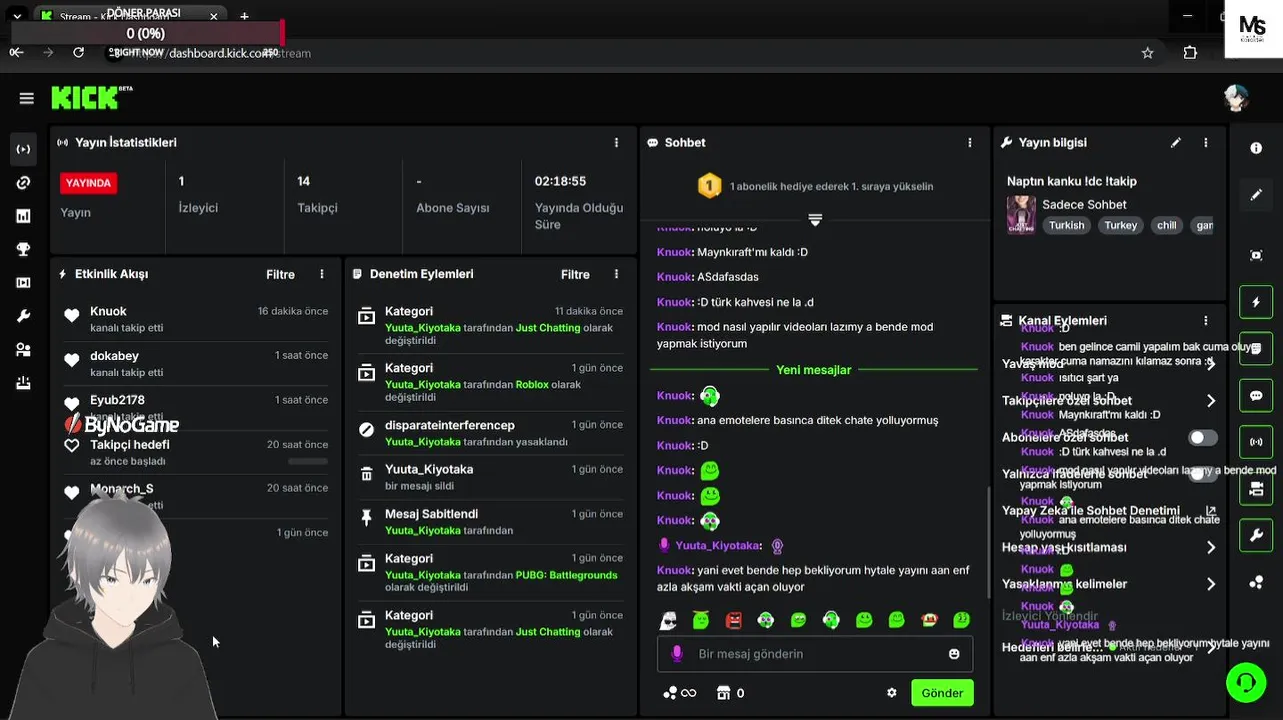The height and width of the screenshot is (720, 1283).
Task: Open the link icon in left sidebar
Action: click(x=23, y=183)
